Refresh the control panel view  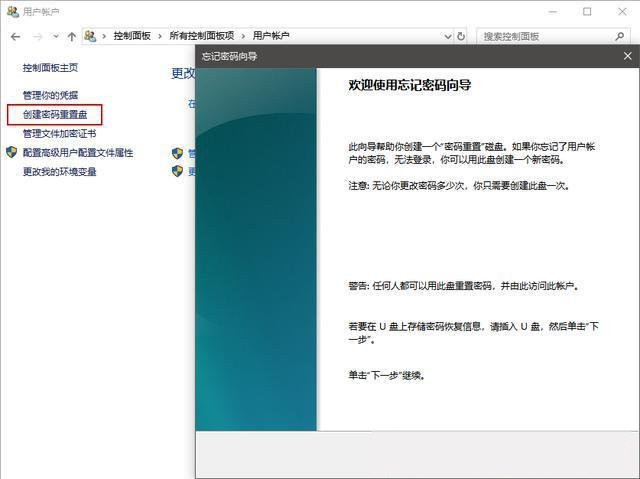click(461, 36)
